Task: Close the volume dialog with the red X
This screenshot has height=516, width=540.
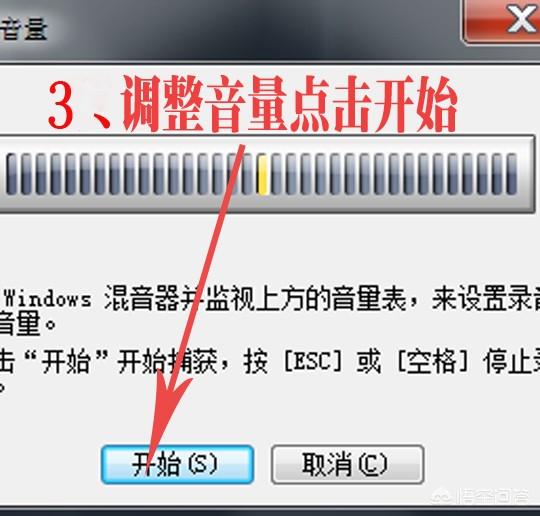Action: point(503,21)
